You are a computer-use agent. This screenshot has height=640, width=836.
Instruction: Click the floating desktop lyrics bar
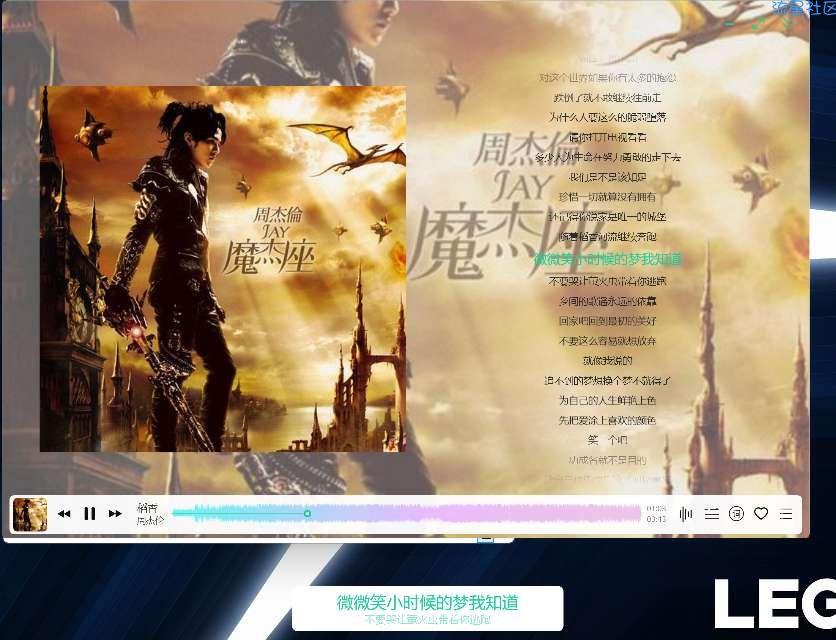tap(428, 608)
